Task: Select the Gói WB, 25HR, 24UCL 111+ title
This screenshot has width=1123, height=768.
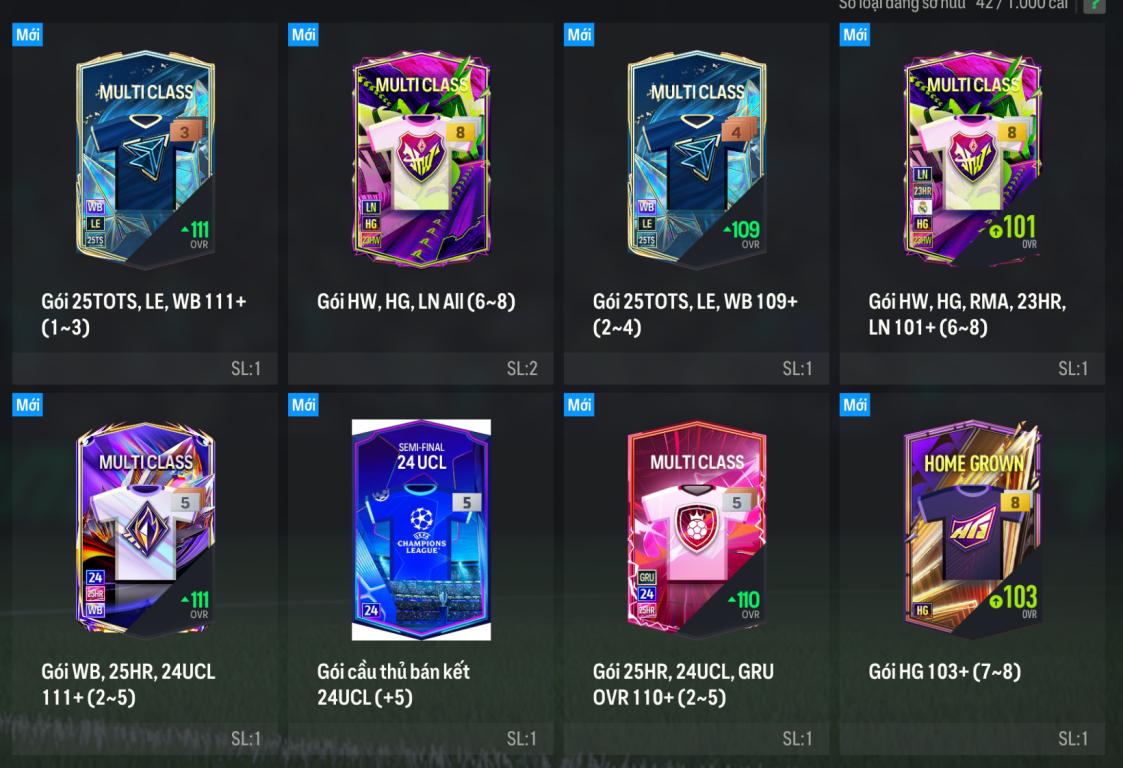Action: pyautogui.click(x=129, y=684)
